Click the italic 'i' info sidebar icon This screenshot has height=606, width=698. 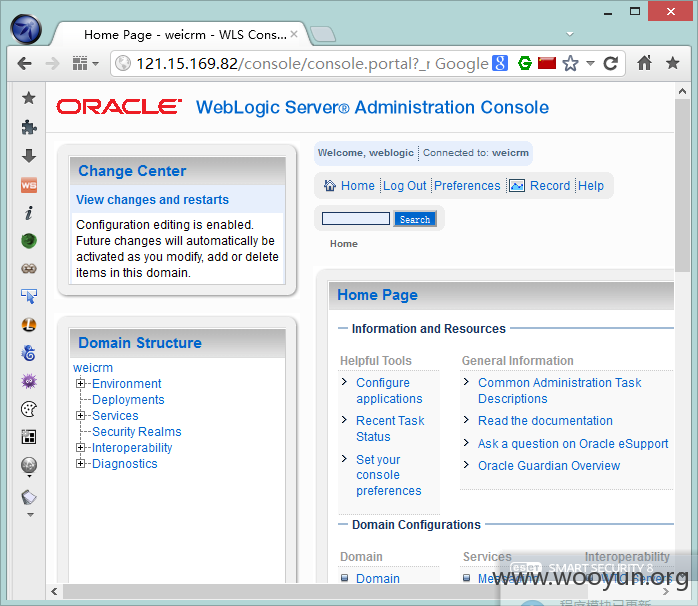29,213
